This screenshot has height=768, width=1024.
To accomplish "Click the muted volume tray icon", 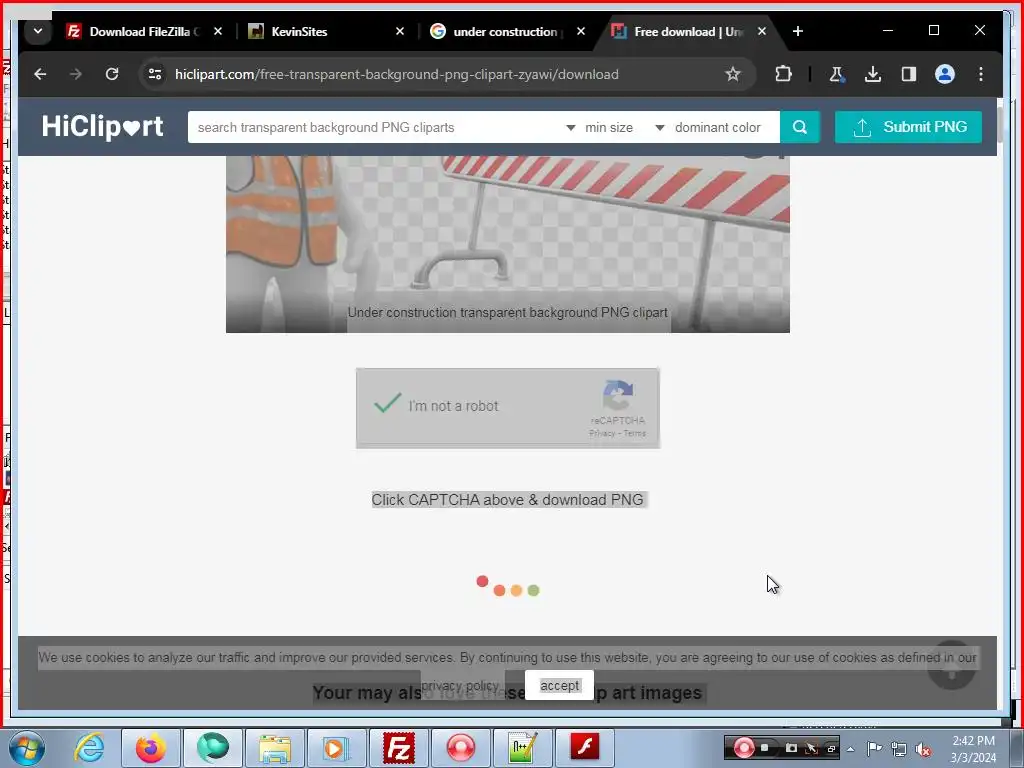I will pyautogui.click(x=923, y=750).
